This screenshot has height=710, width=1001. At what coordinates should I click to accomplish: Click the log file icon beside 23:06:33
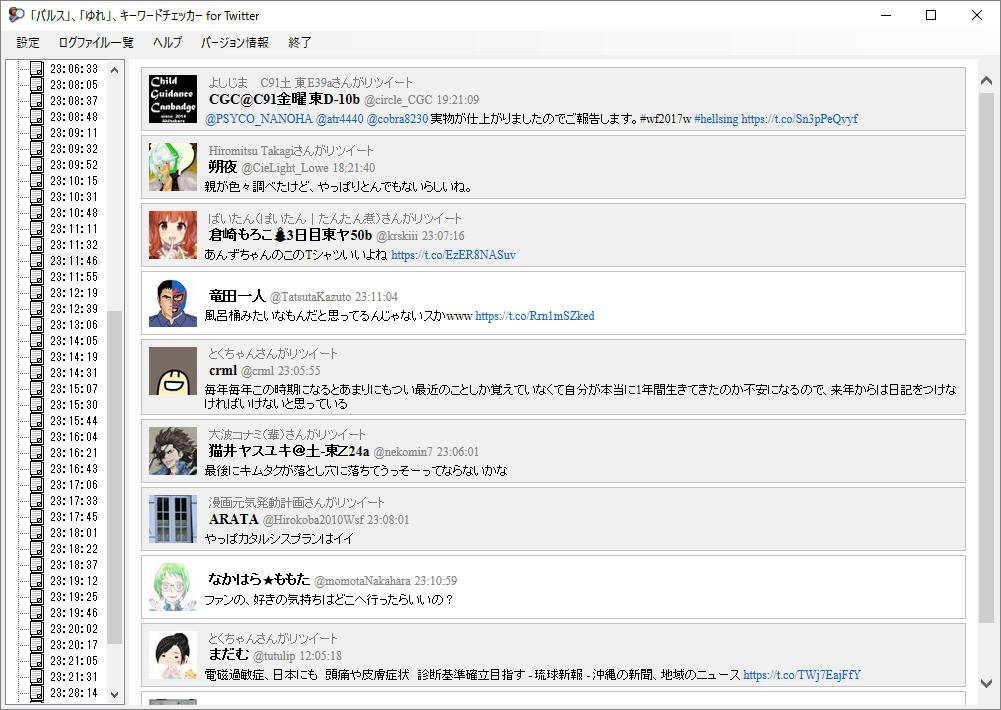coord(37,68)
